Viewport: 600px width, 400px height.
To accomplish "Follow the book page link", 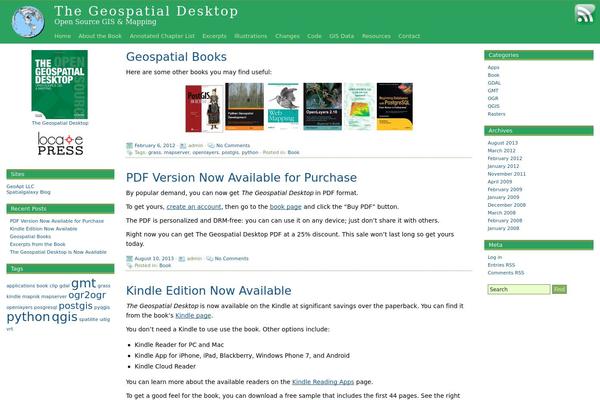I will (285, 207).
